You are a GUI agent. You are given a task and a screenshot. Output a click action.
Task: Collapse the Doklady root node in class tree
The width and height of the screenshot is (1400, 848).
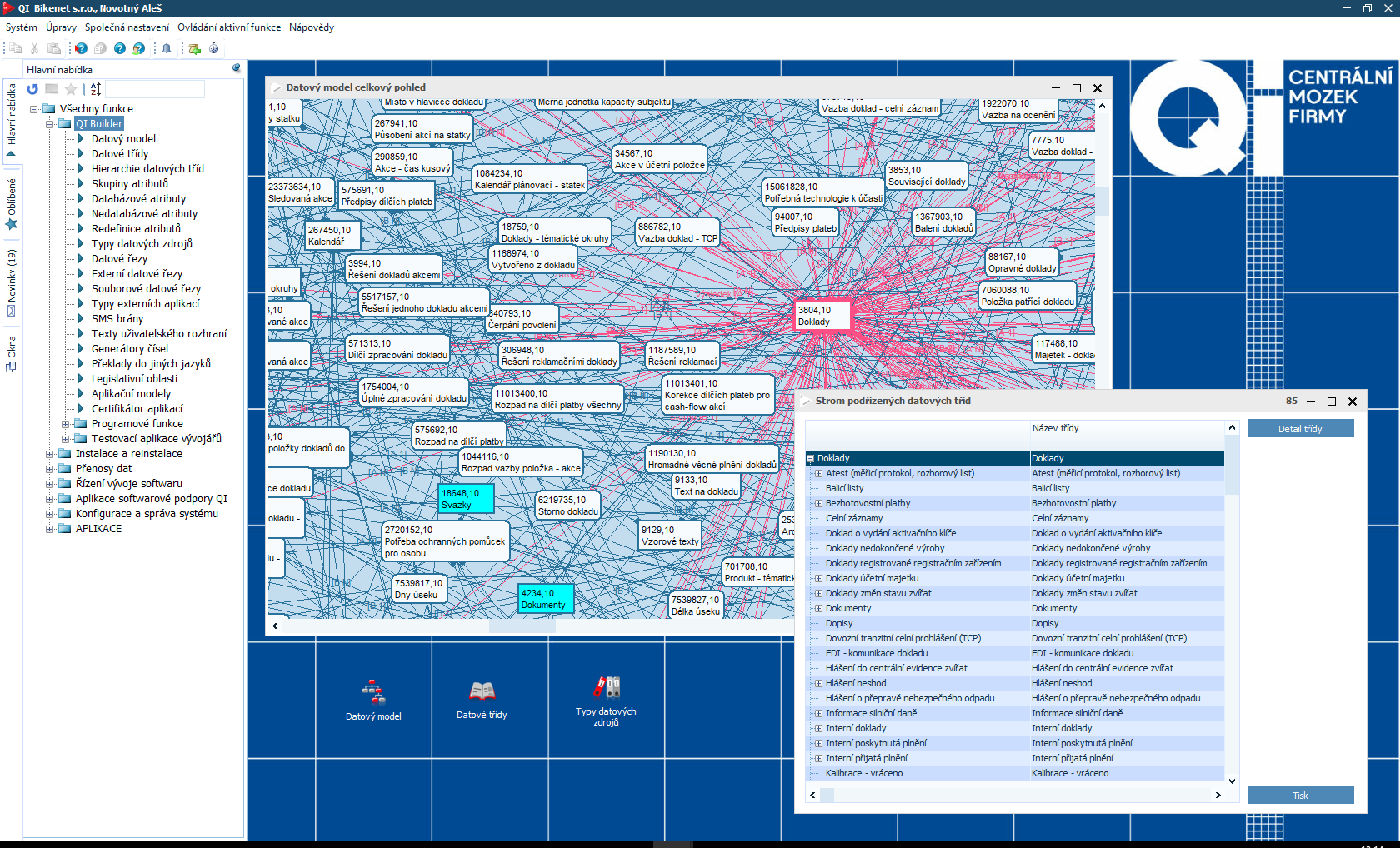tap(810, 458)
